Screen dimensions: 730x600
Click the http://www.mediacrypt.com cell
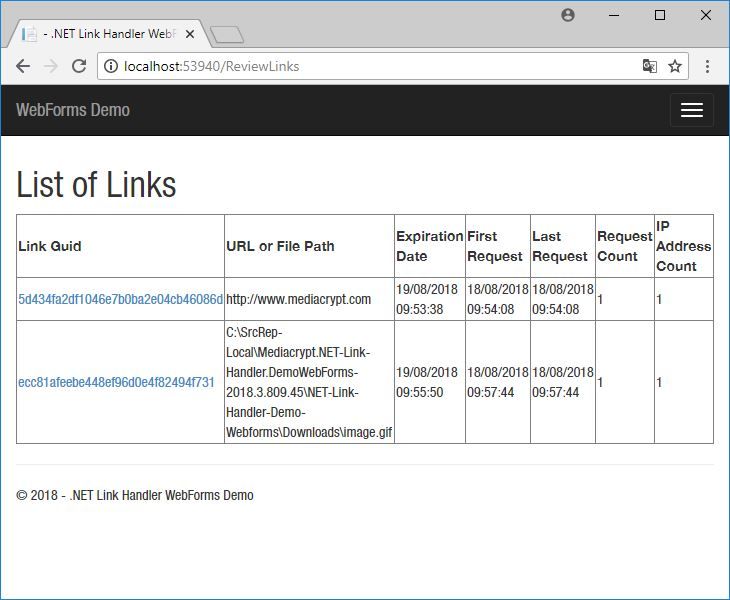(x=298, y=299)
